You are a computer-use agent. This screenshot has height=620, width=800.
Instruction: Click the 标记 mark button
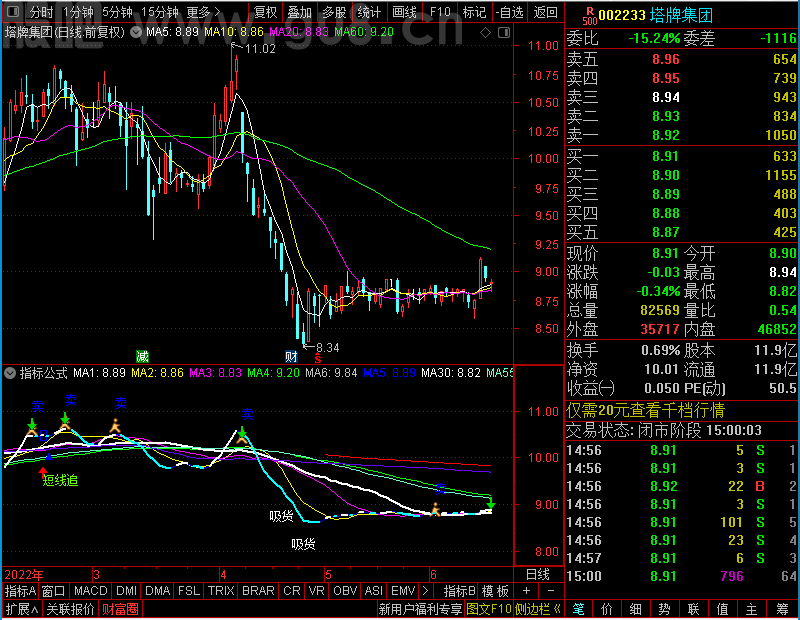[474, 12]
